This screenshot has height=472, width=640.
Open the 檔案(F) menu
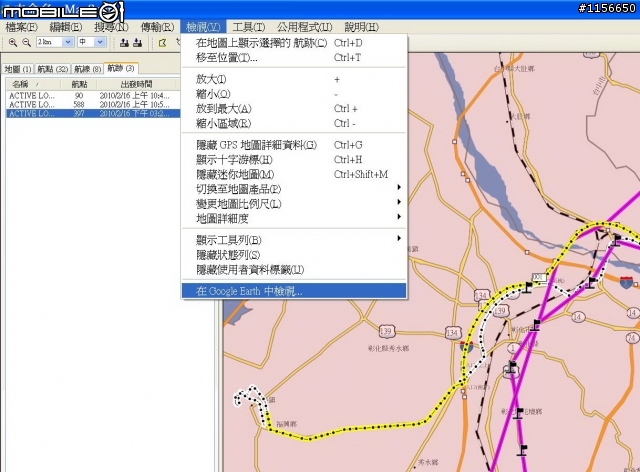22,27
